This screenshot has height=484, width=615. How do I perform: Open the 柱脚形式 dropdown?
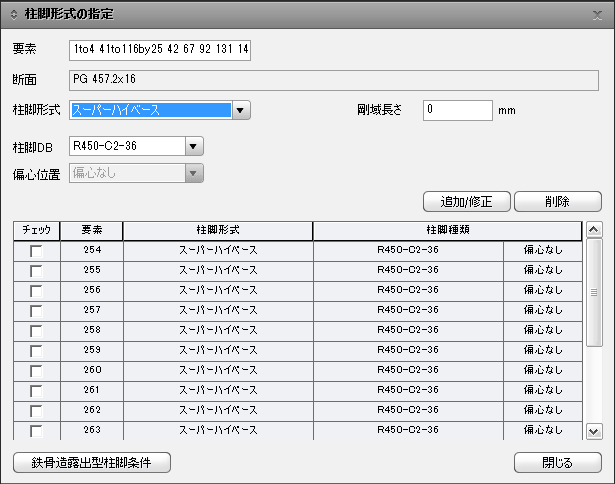point(240,110)
